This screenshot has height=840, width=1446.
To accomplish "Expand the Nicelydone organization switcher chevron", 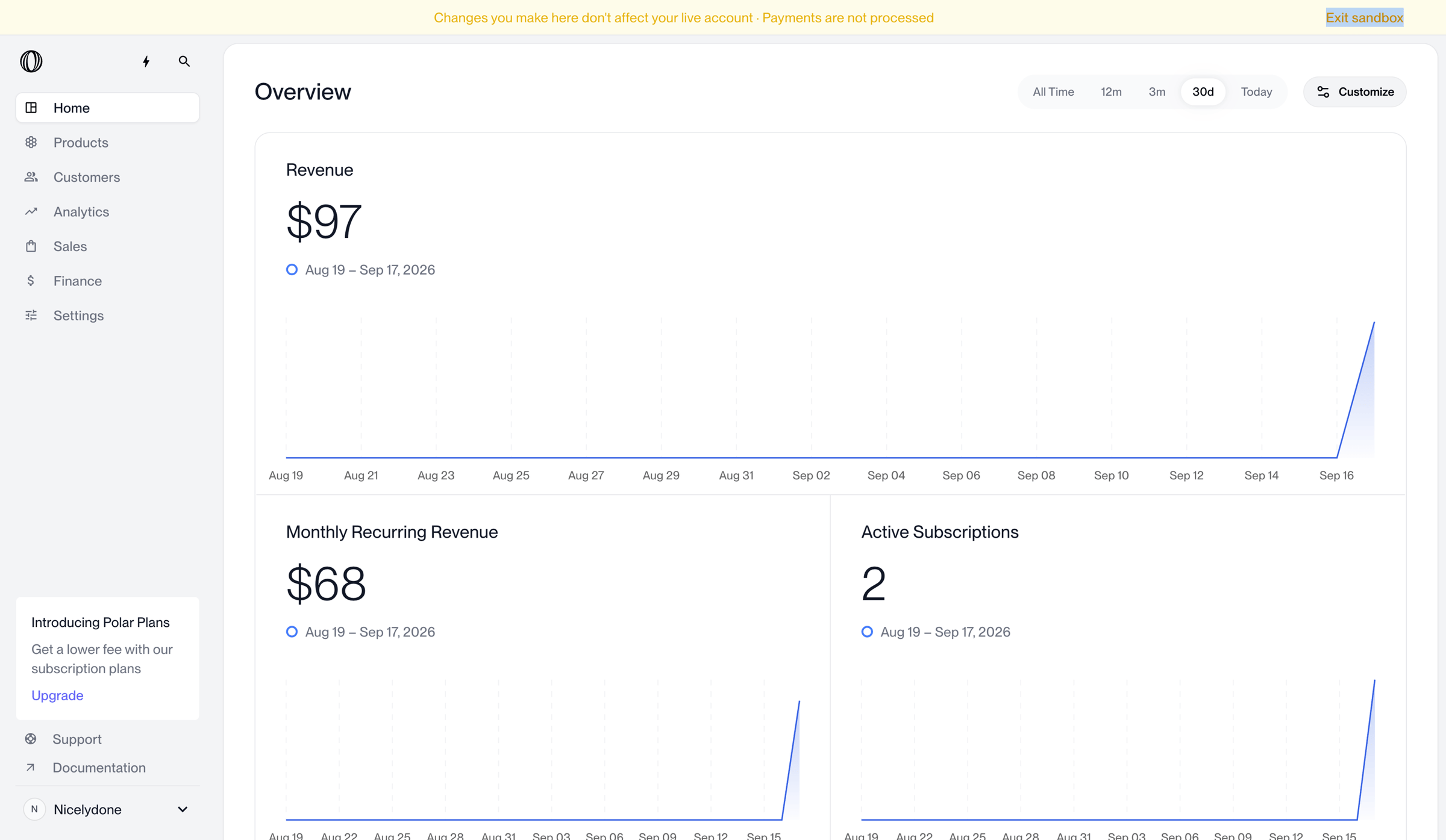I will click(x=183, y=809).
